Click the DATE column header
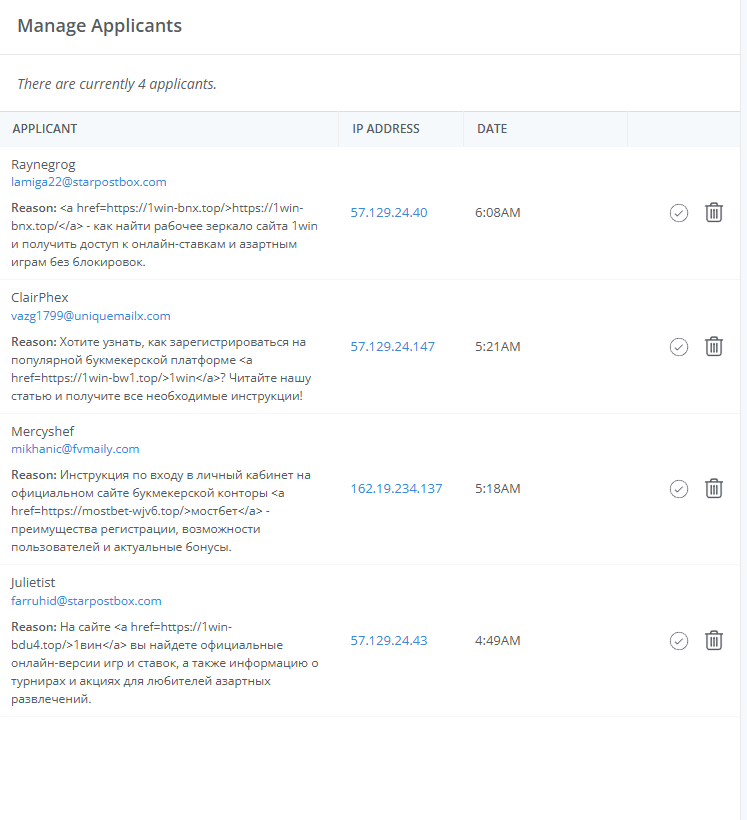The height and width of the screenshot is (820, 747). point(492,129)
